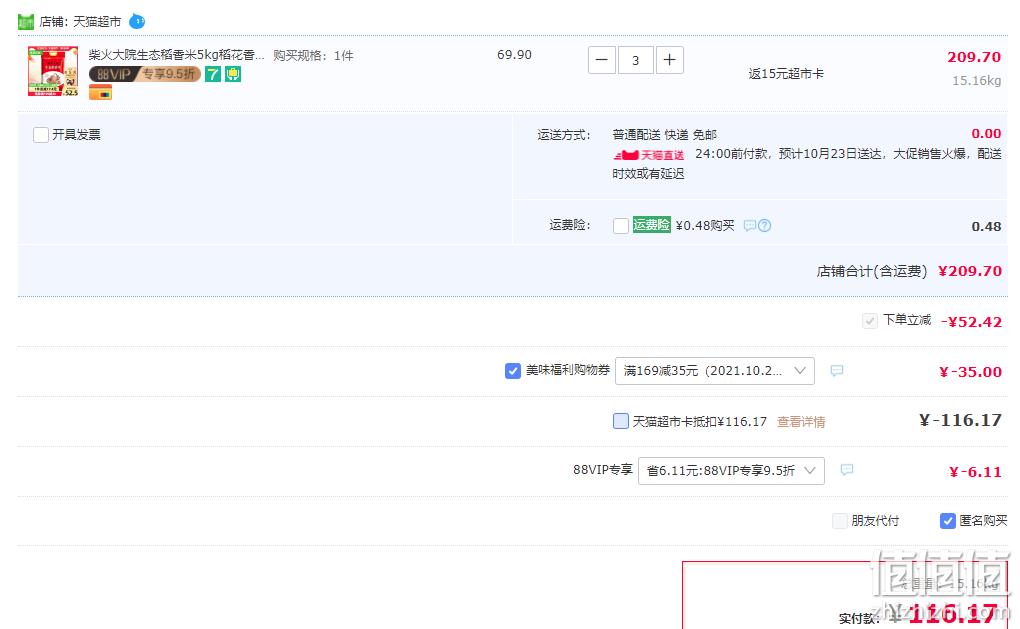
Task: Click the unit price 69.90
Action: [x=515, y=55]
